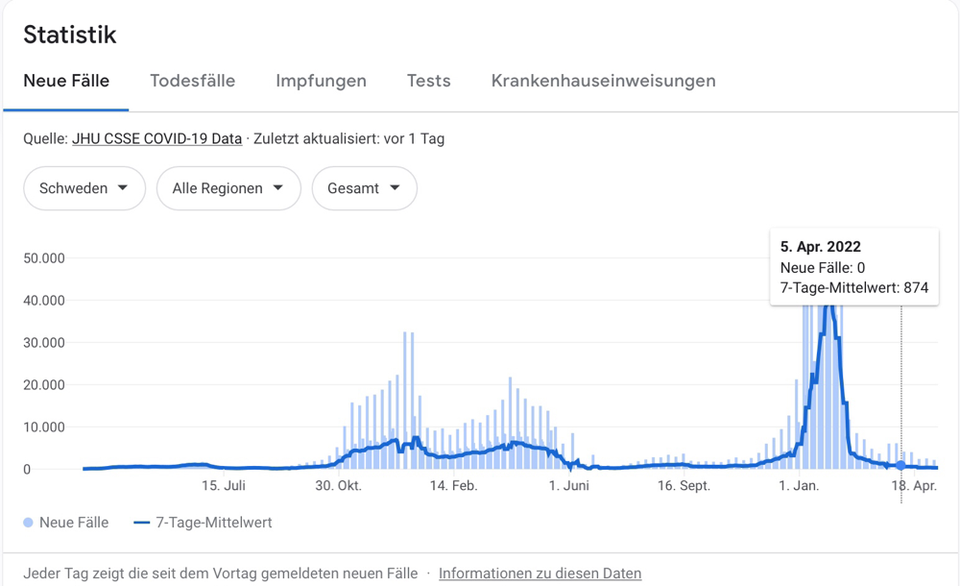Click the arrow icon beside Alle Regionen
Screen dimensions: 960x586
coord(278,187)
